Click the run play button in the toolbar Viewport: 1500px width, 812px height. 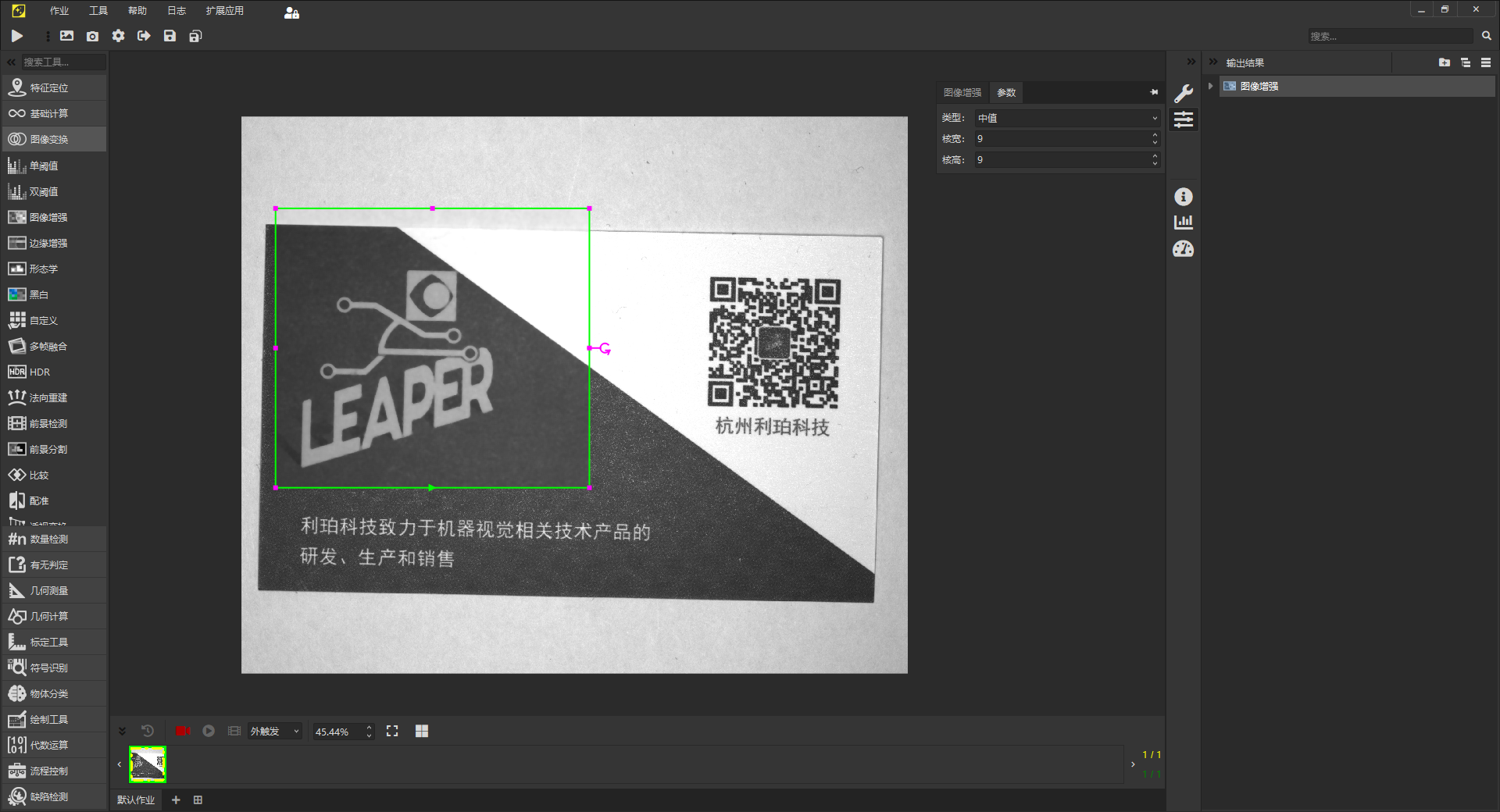pyautogui.click(x=16, y=36)
